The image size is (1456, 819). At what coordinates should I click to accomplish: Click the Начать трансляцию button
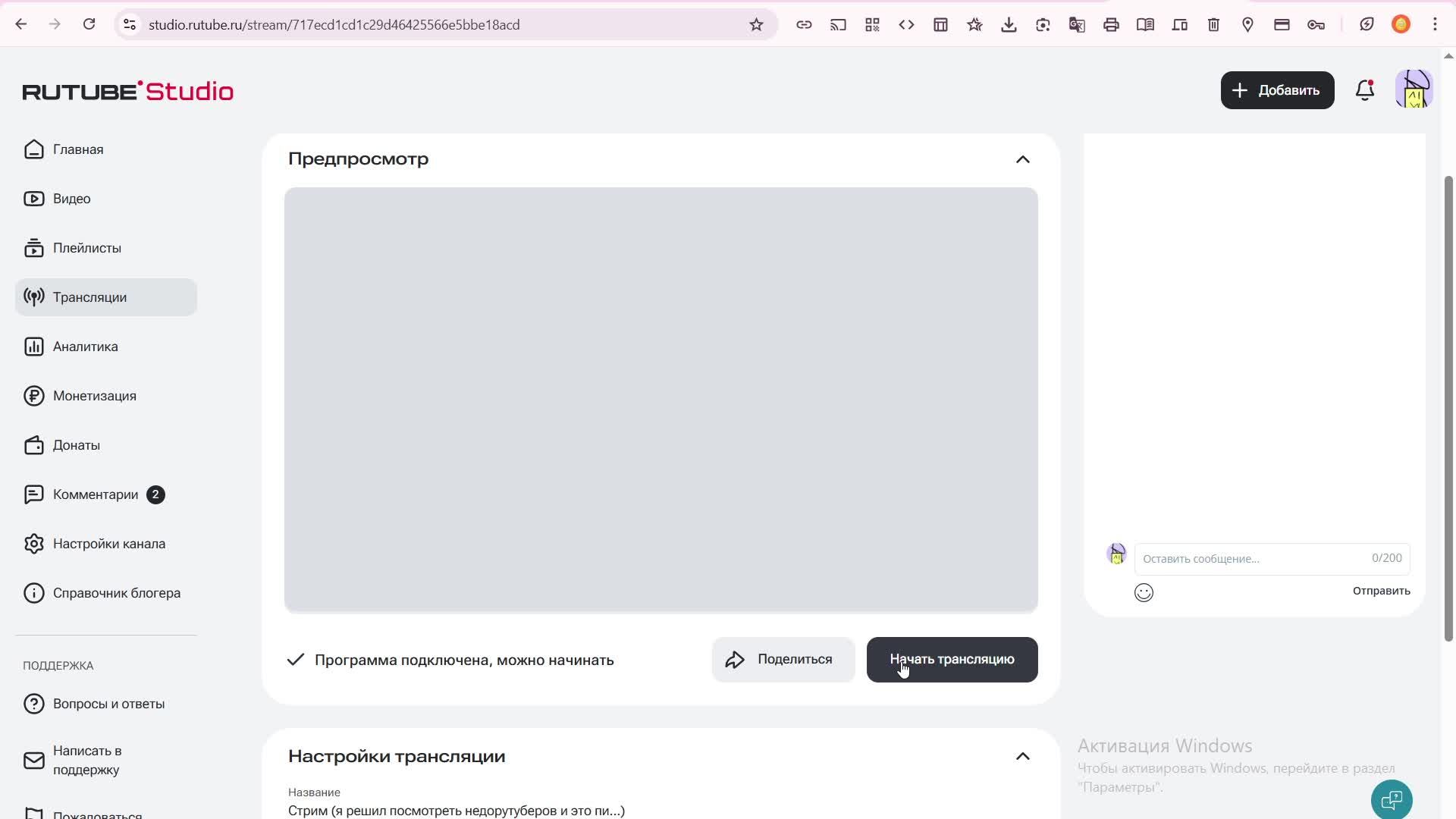(952, 659)
